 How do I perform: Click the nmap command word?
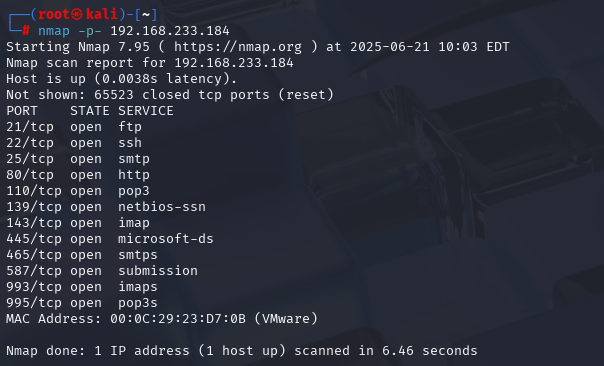pyautogui.click(x=54, y=31)
